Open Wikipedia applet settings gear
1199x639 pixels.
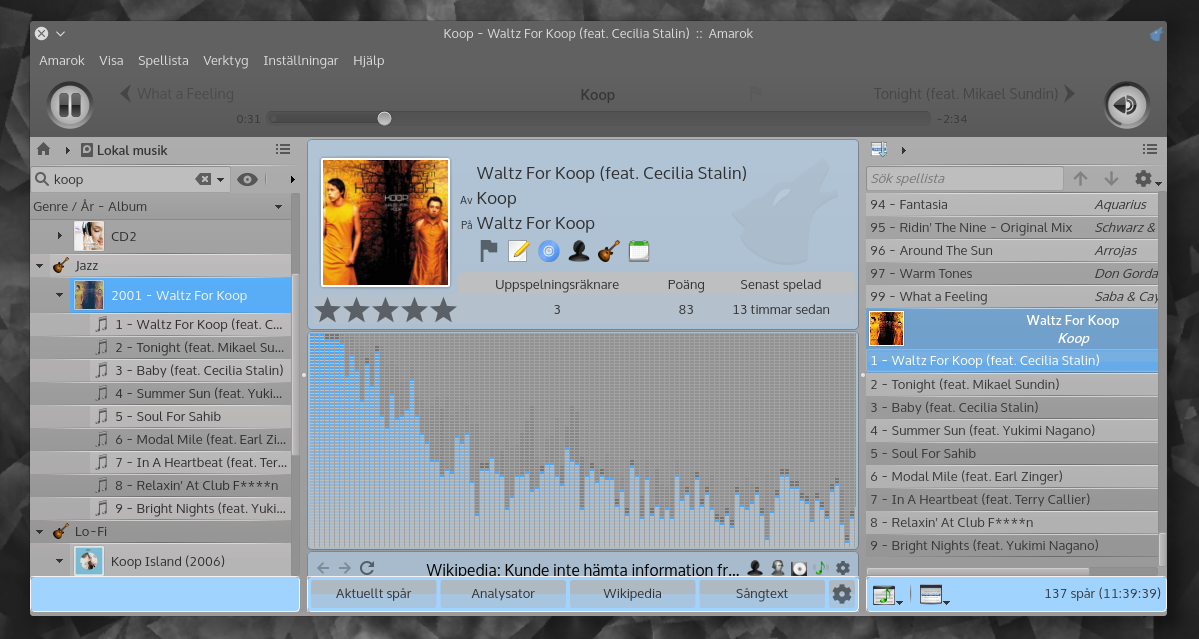(x=843, y=568)
